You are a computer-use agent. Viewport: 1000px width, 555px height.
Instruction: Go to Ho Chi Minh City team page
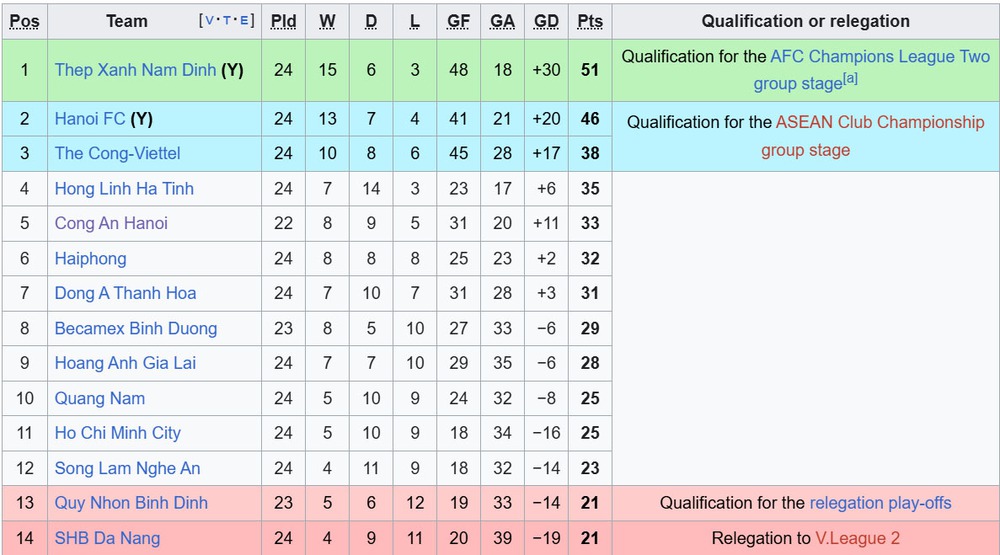coord(117,434)
